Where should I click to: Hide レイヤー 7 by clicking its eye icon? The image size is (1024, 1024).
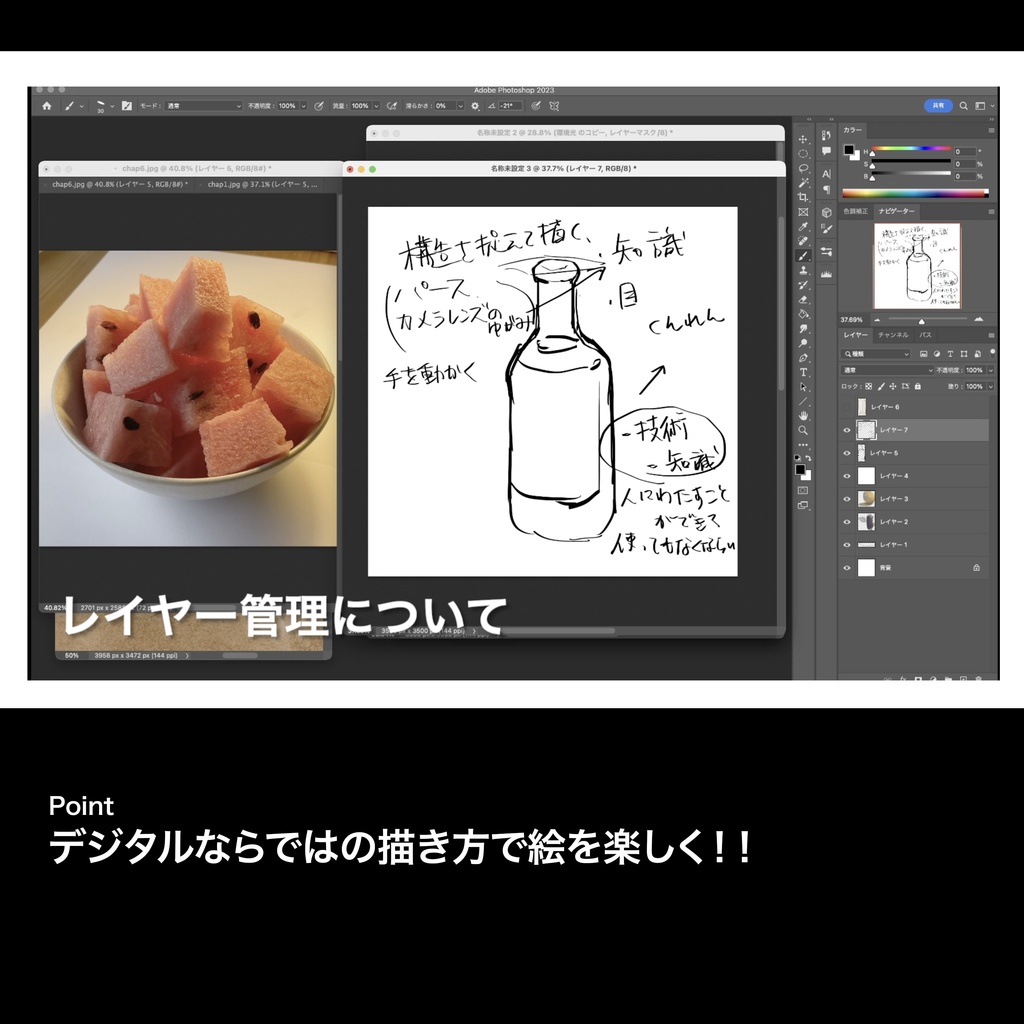pos(846,429)
